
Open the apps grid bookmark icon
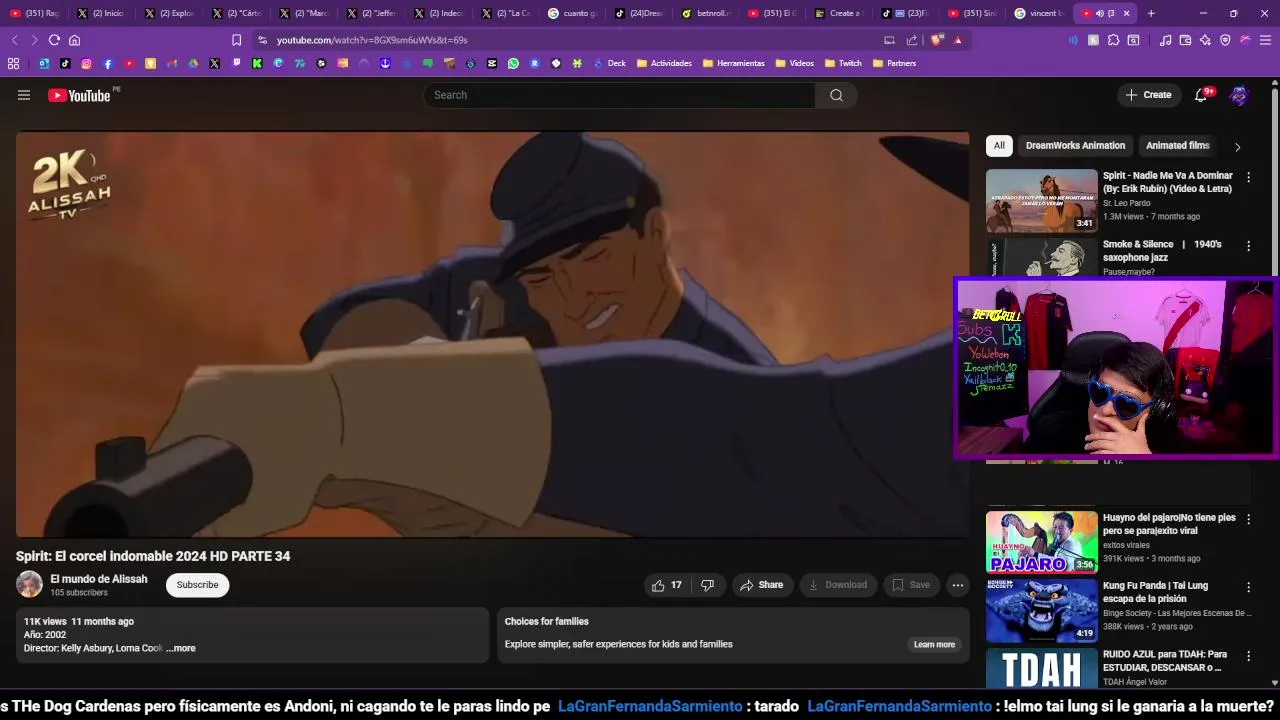pos(13,63)
